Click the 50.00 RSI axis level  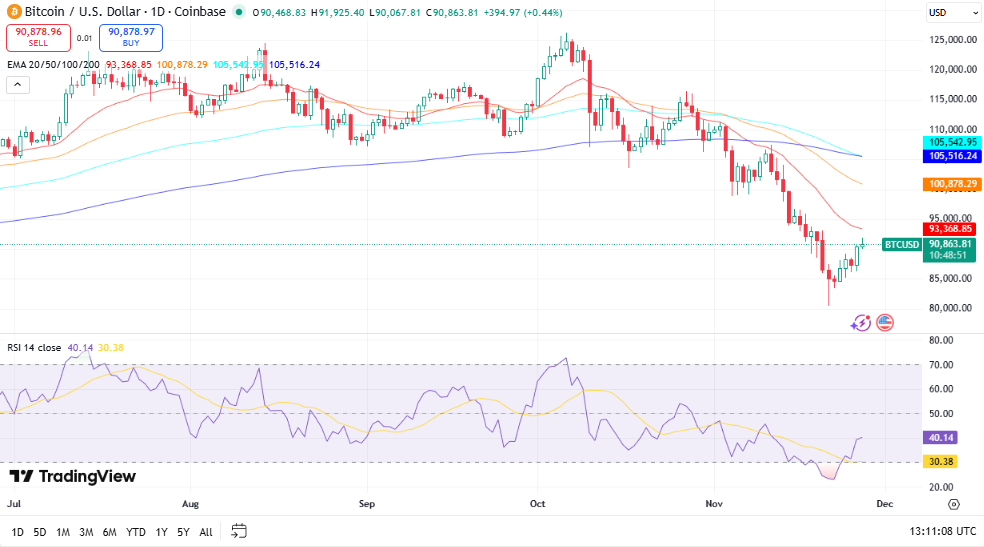click(x=941, y=414)
